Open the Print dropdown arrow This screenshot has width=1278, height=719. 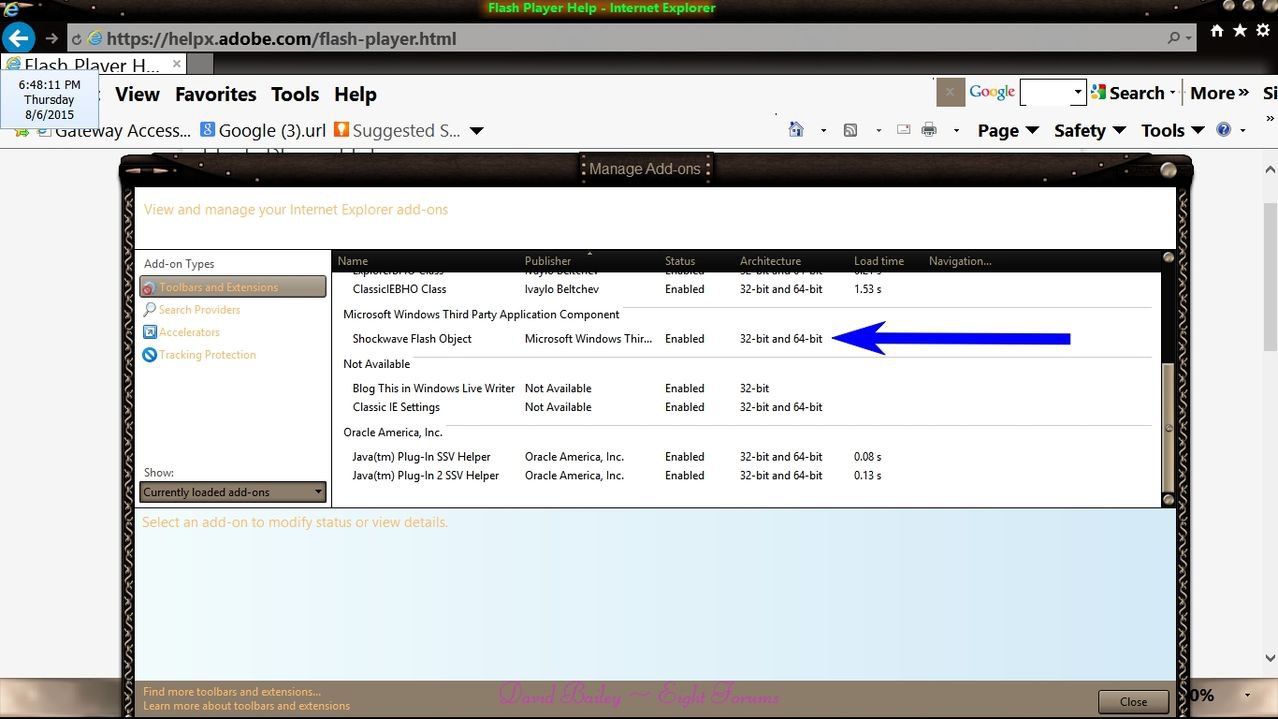tap(956, 131)
